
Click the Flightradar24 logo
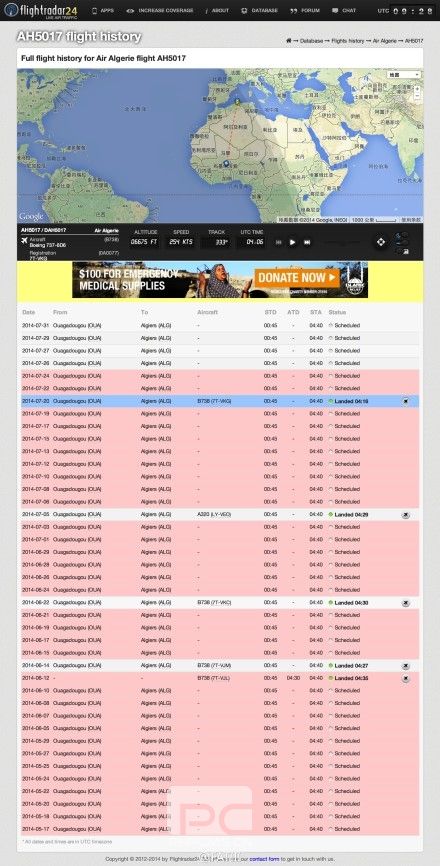click(40, 10)
